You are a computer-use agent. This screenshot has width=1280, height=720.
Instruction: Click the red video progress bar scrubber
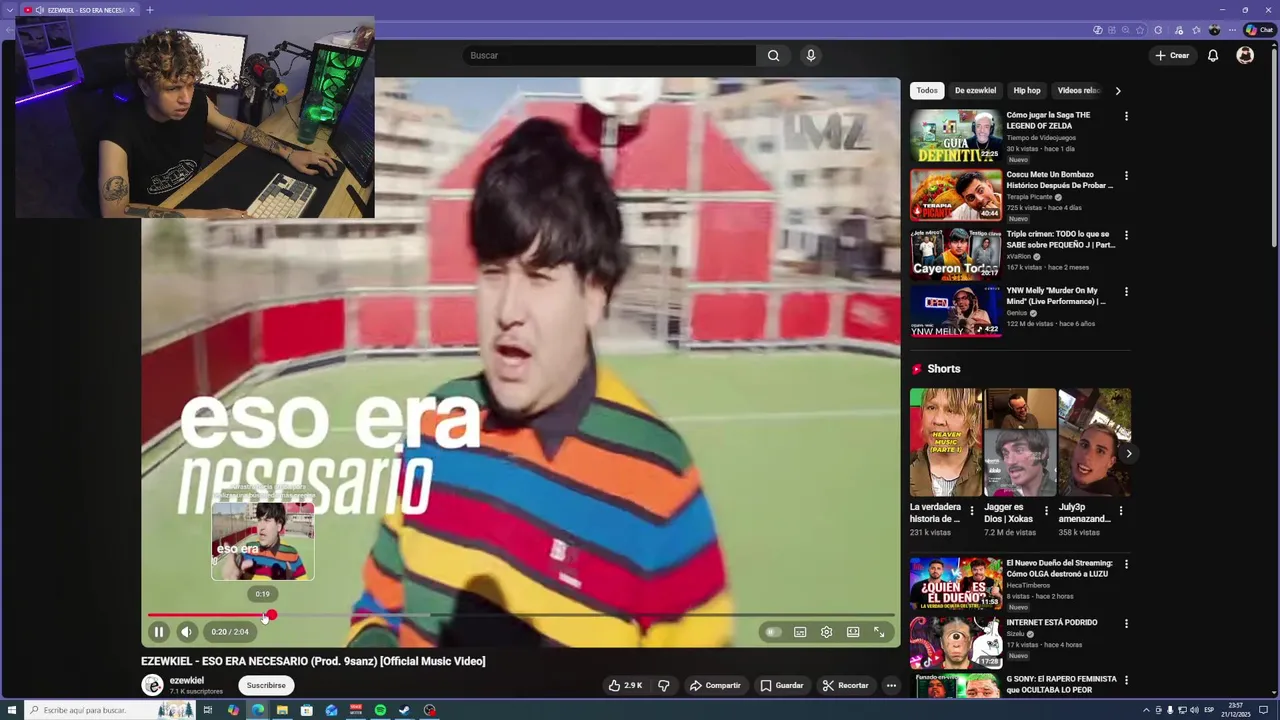click(x=270, y=616)
